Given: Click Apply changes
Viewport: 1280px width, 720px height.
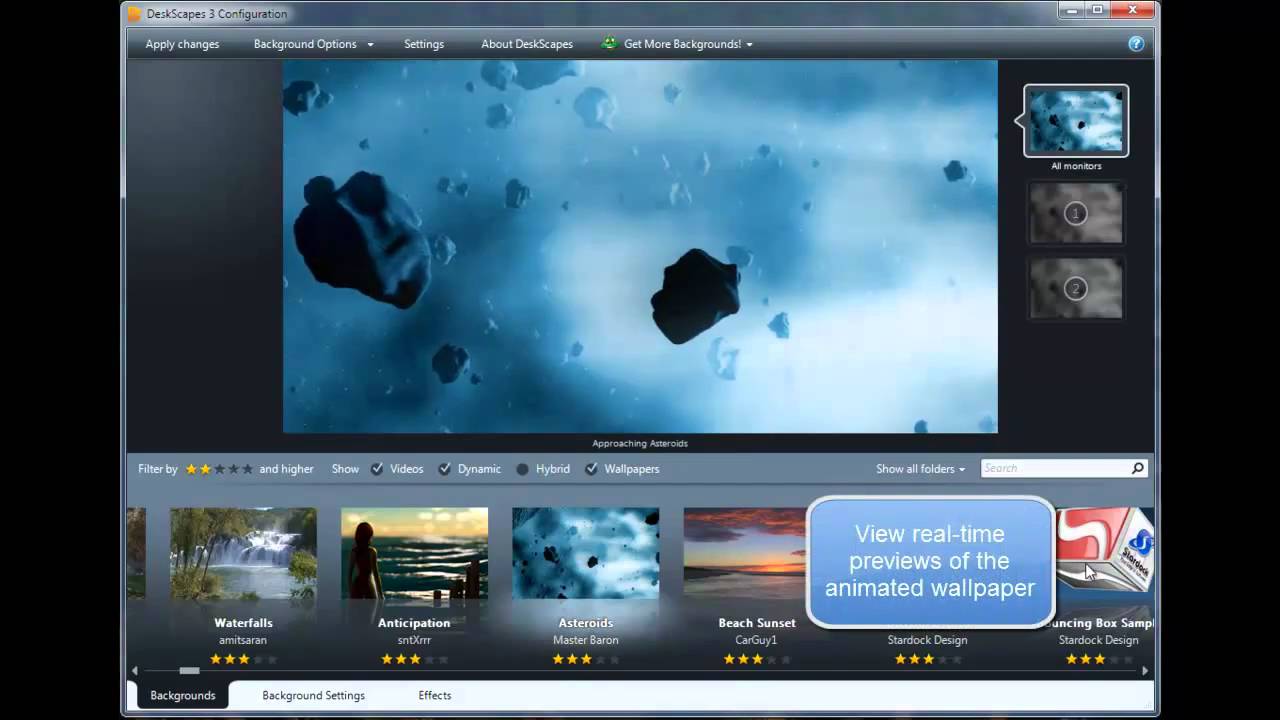Looking at the screenshot, I should click(182, 44).
